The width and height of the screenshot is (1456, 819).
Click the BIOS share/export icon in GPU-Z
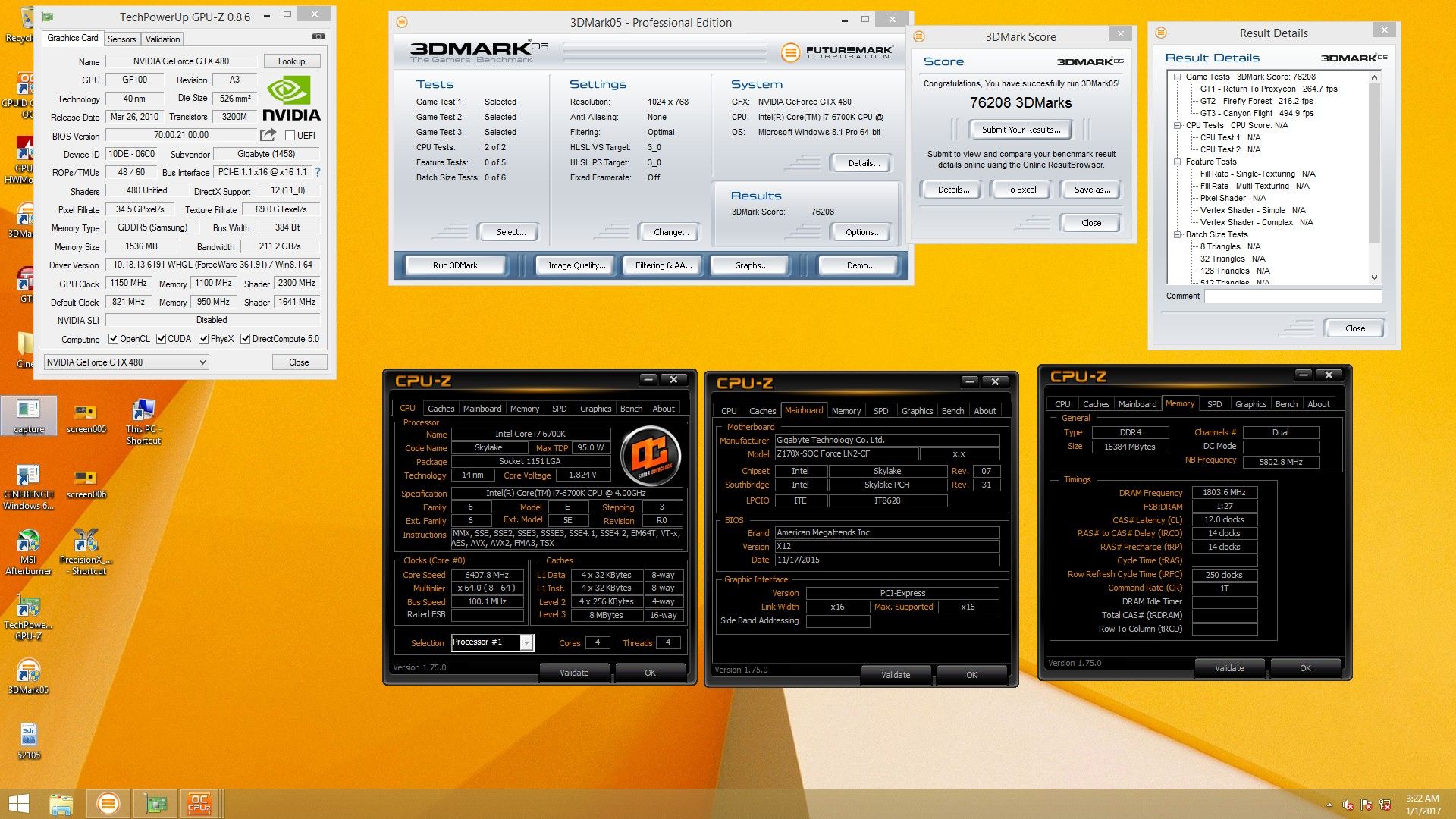pyautogui.click(x=268, y=135)
